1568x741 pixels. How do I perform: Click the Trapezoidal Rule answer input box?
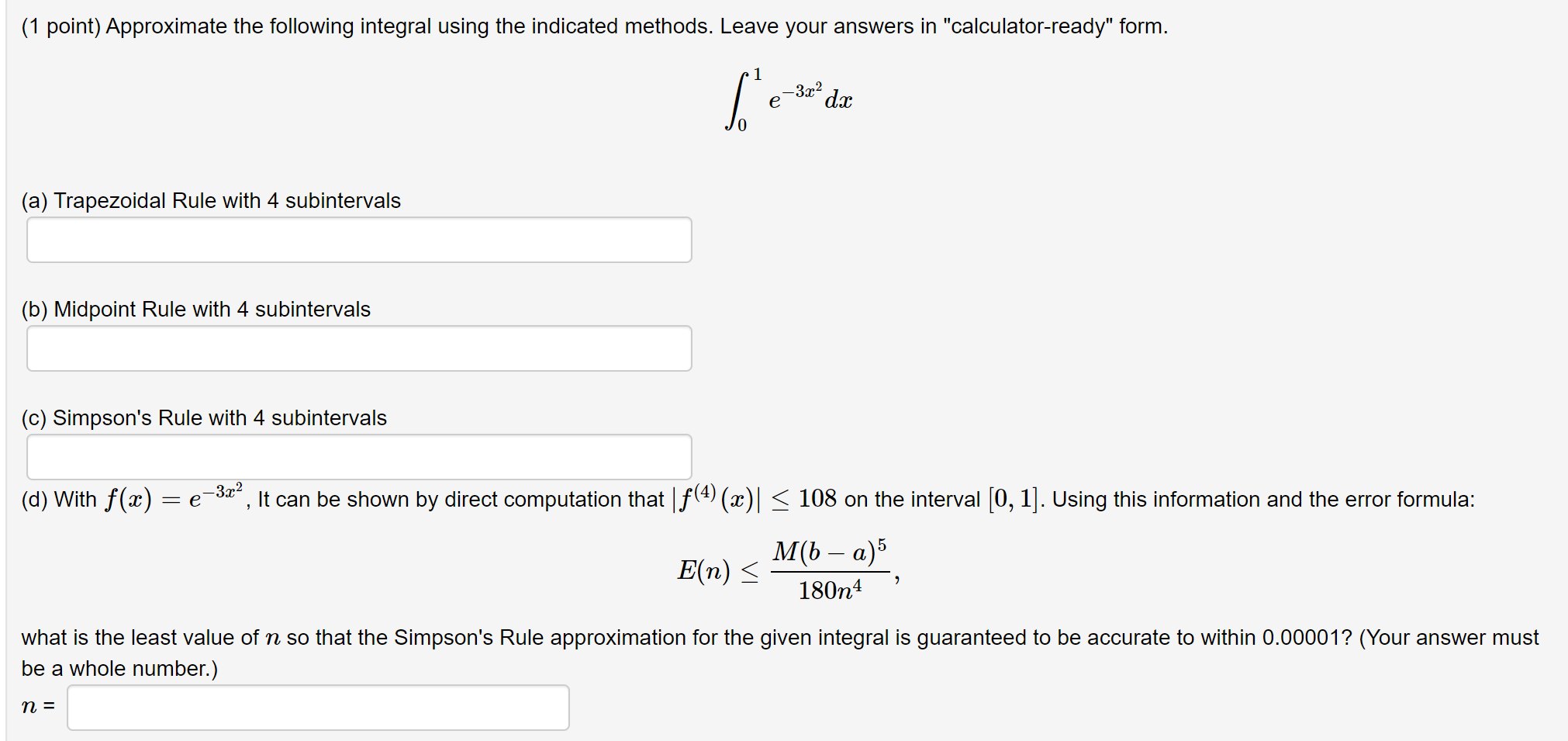tap(358, 240)
